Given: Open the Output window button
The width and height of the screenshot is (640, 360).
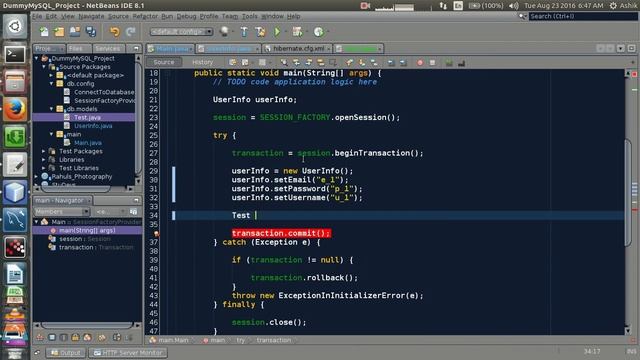Looking at the screenshot, I should tap(66, 353).
